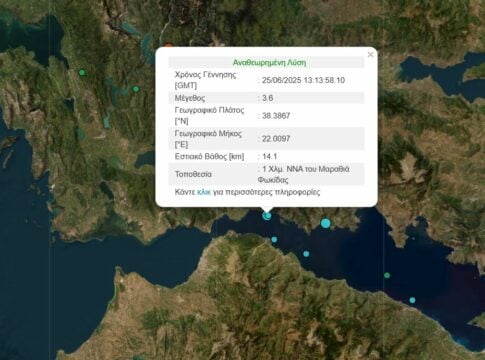Select the green marker nearest the western gulf
This screenshot has height=360, width=485.
coord(82,72)
